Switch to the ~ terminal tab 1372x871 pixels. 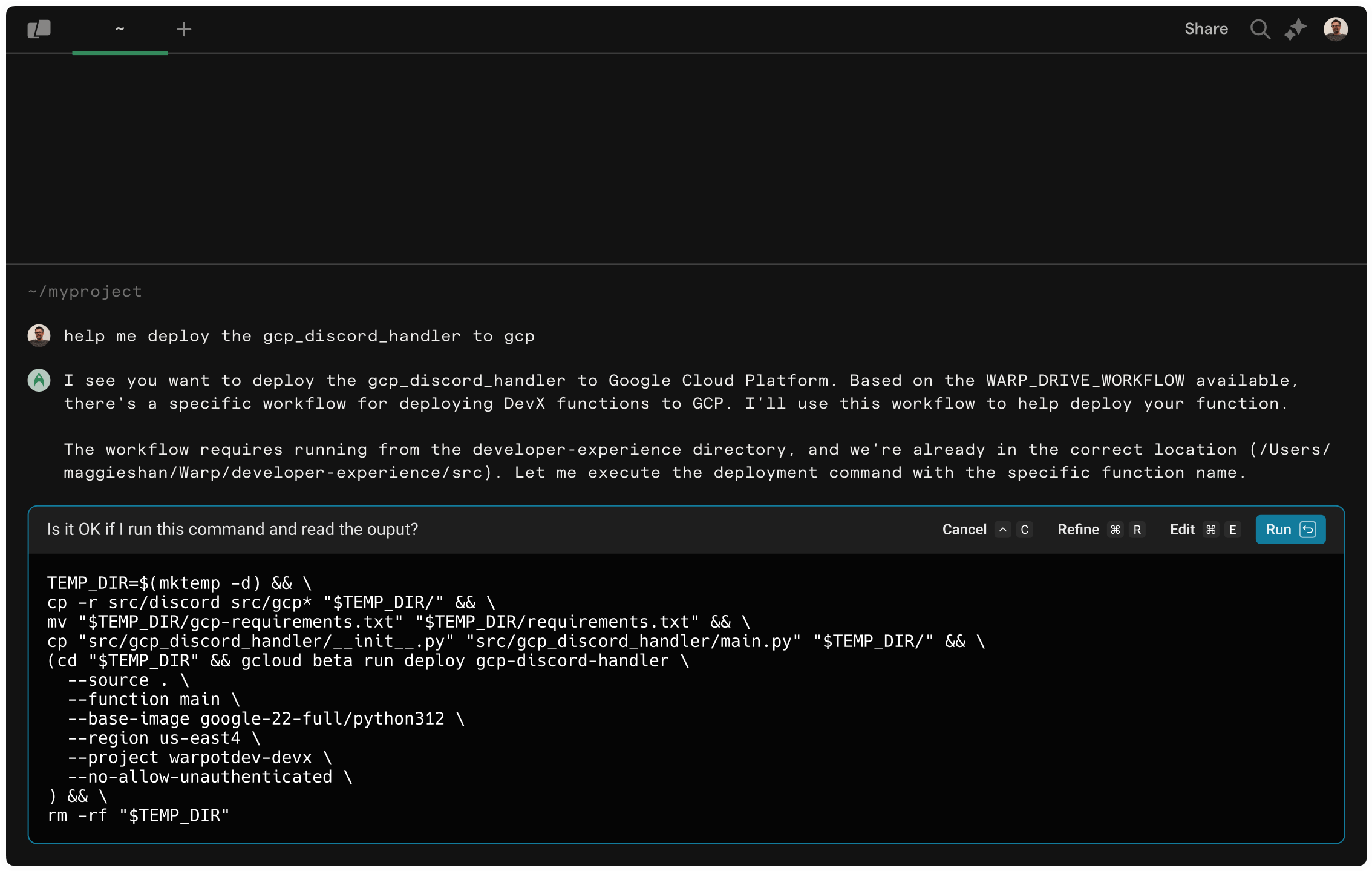point(120,29)
